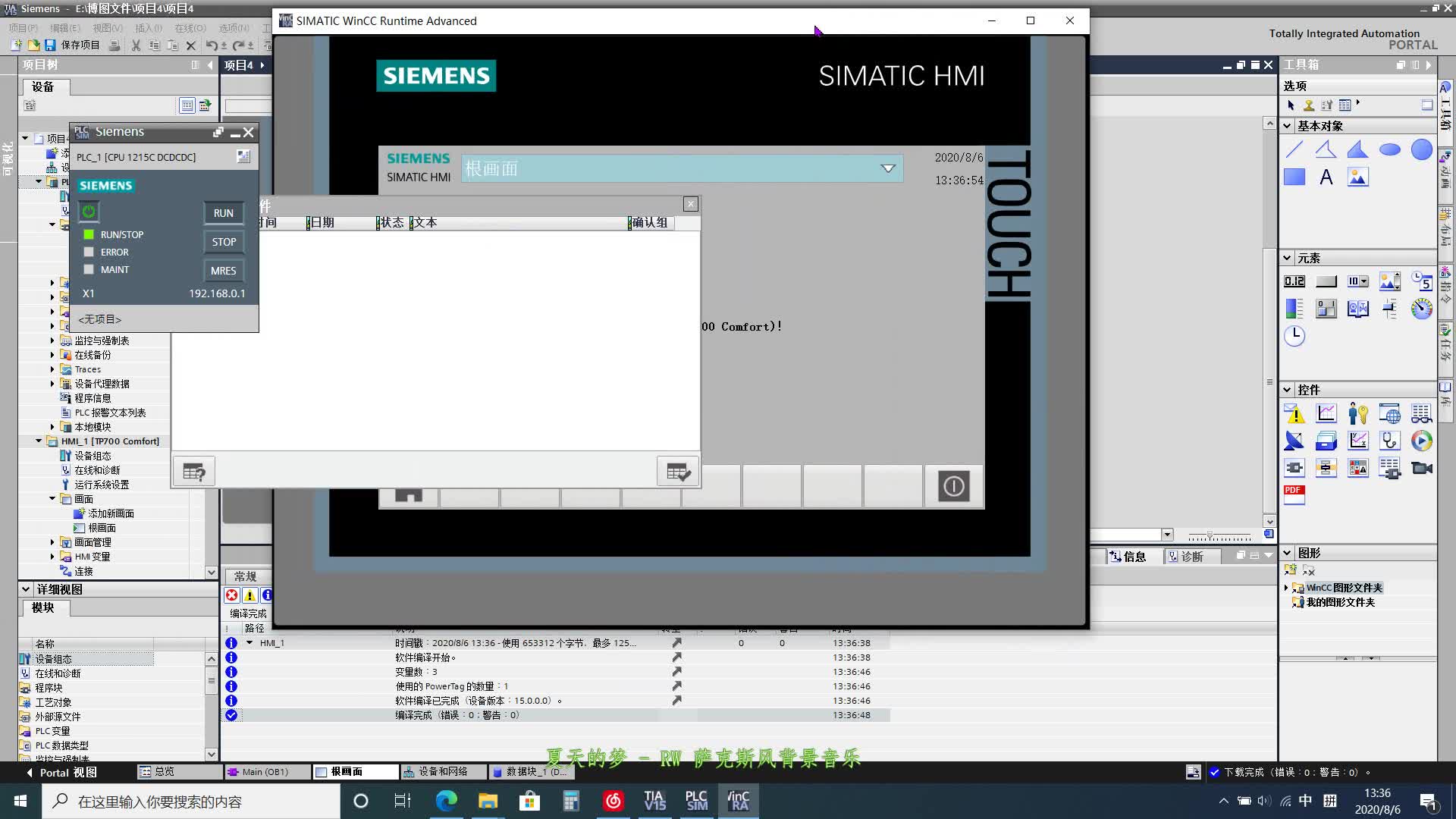
Task: Select the I/O field element (0.12)
Action: [x=1294, y=281]
